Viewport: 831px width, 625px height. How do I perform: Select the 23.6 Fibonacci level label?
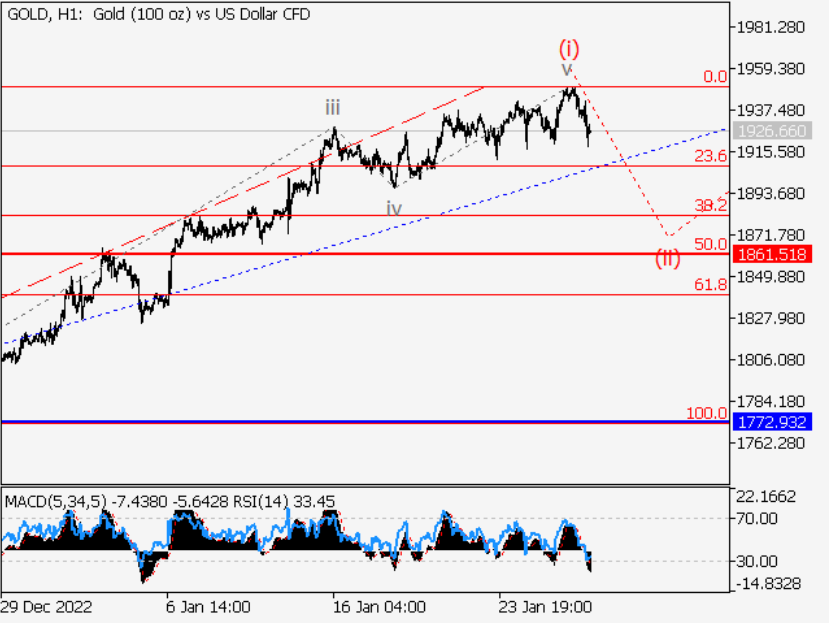click(711, 156)
